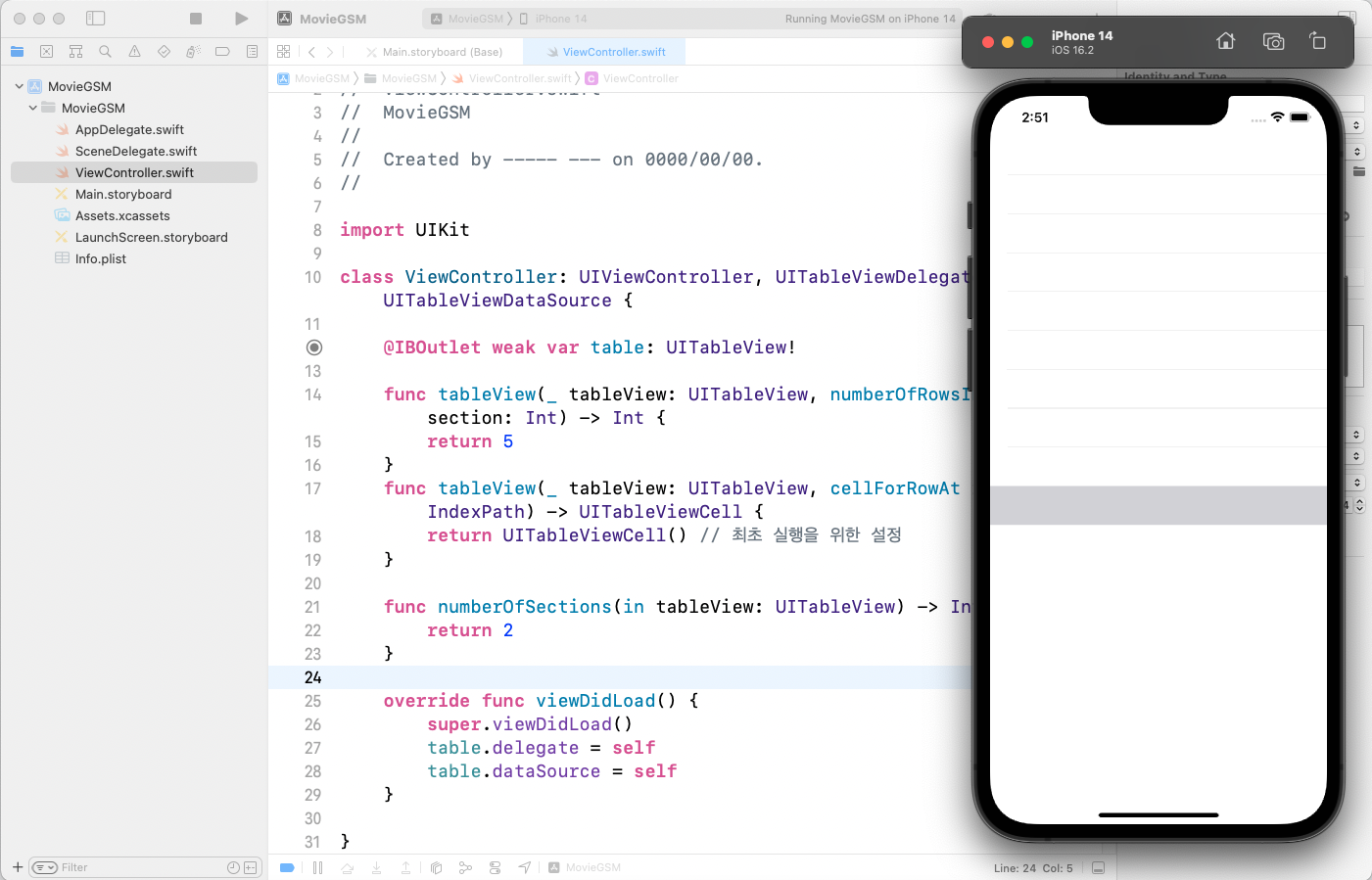The height and width of the screenshot is (880, 1372).
Task: Click the simulator iPhone 14 title
Action: pyautogui.click(x=1082, y=35)
